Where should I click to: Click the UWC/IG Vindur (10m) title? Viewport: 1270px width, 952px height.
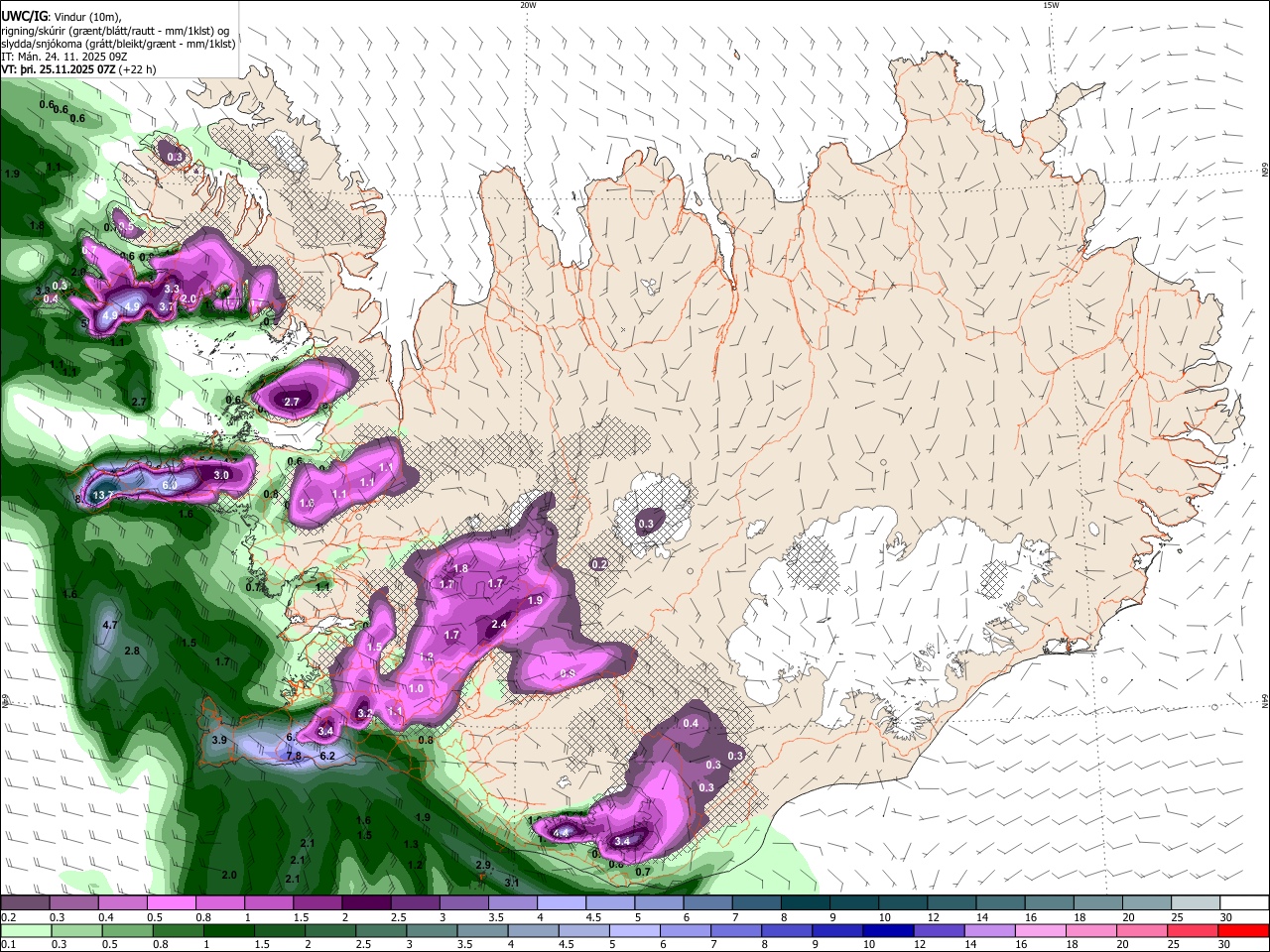pyautogui.click(x=62, y=16)
